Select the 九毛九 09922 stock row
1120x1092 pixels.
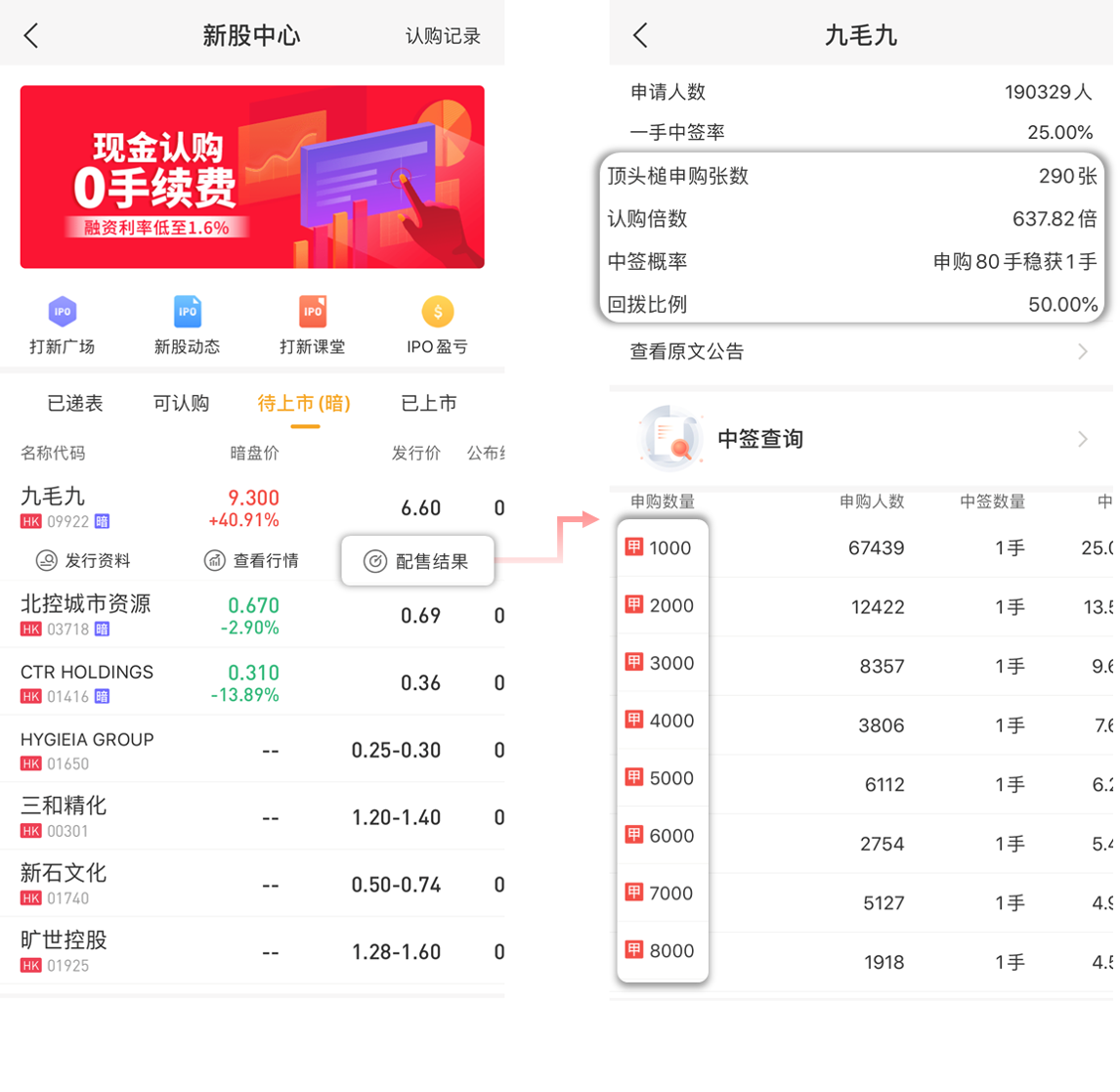point(252,508)
